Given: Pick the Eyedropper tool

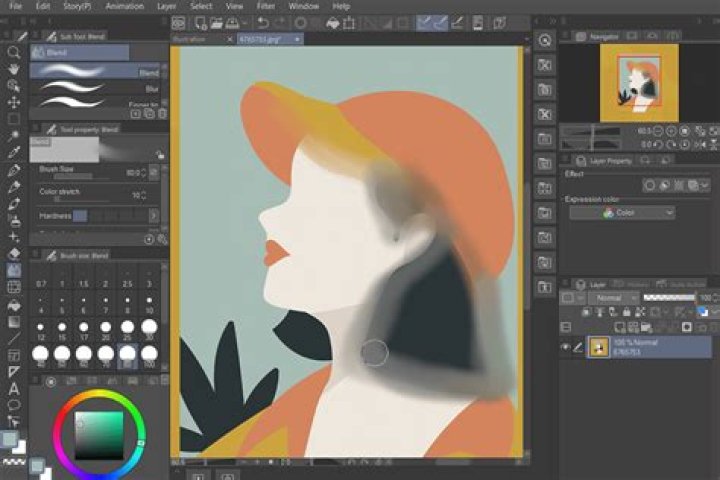Looking at the screenshot, I should pos(14,153).
